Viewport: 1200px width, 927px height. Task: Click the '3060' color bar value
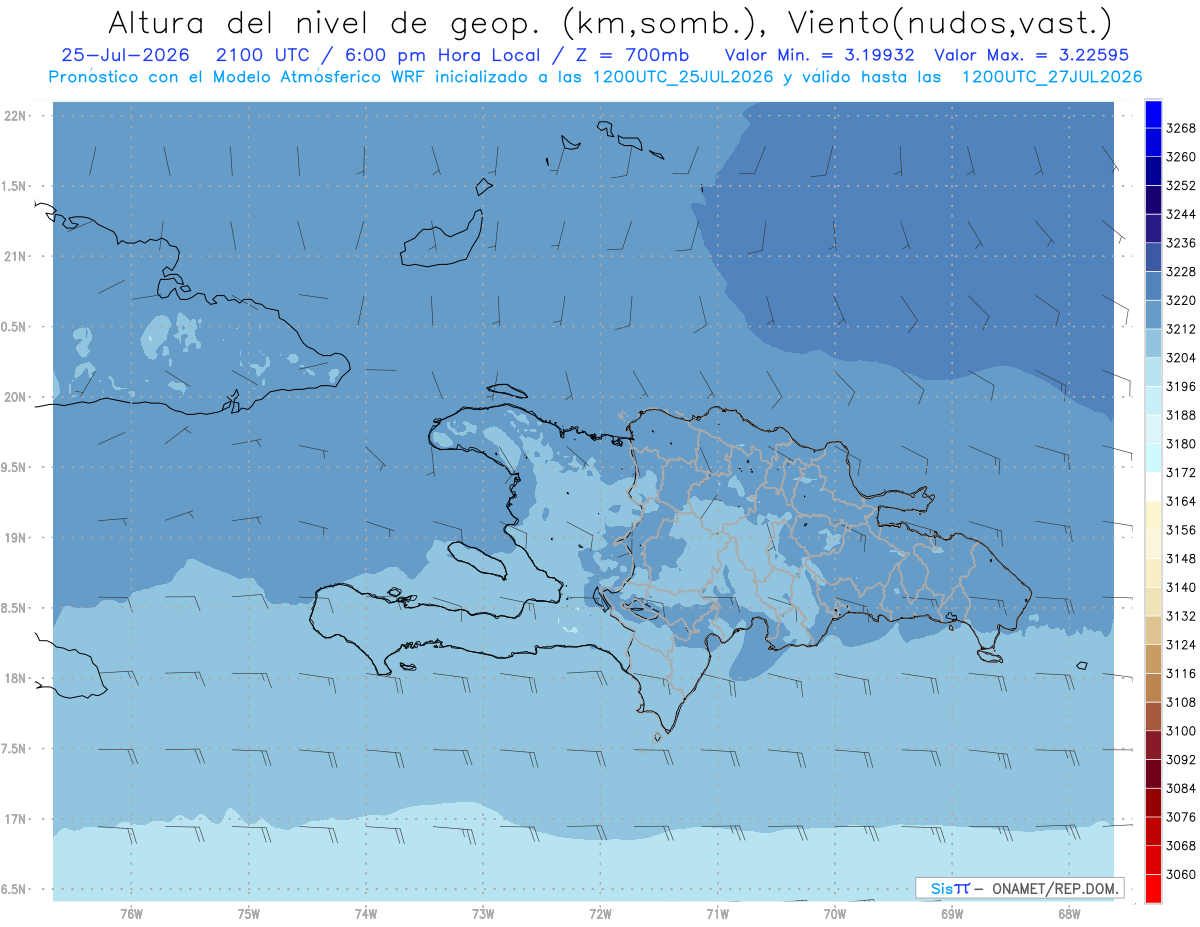point(1182,874)
